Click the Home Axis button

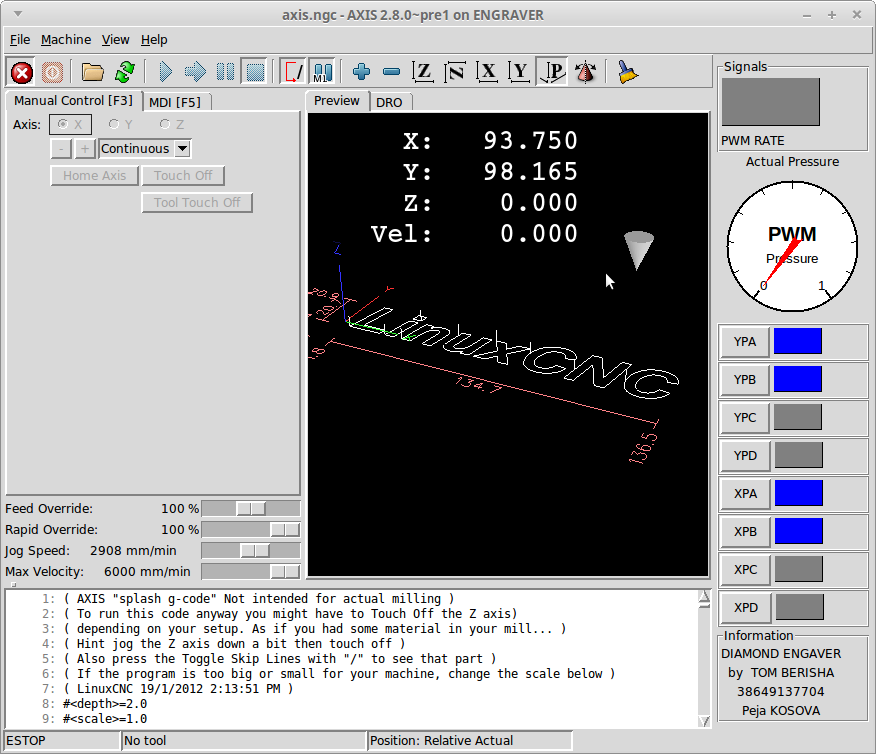[94, 175]
